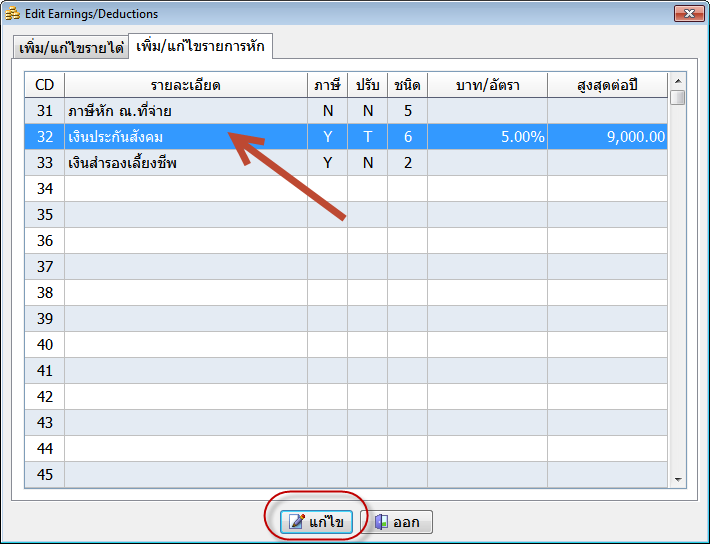
Task: Click the app icon in title bar
Action: point(13,14)
